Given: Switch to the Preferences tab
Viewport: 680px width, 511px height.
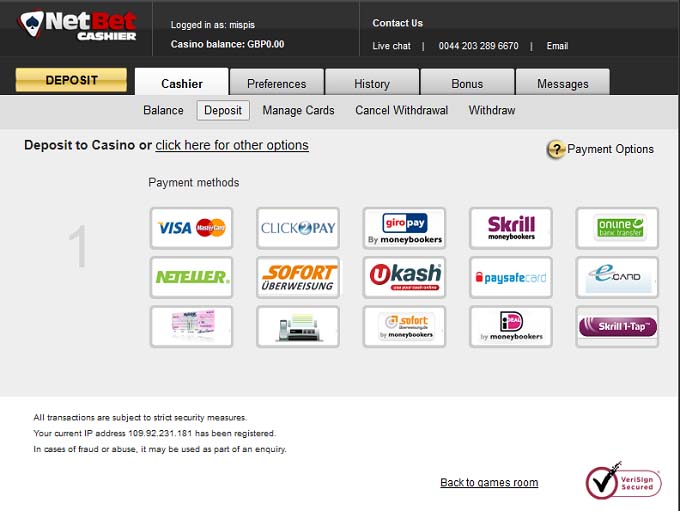Looking at the screenshot, I should 276,84.
